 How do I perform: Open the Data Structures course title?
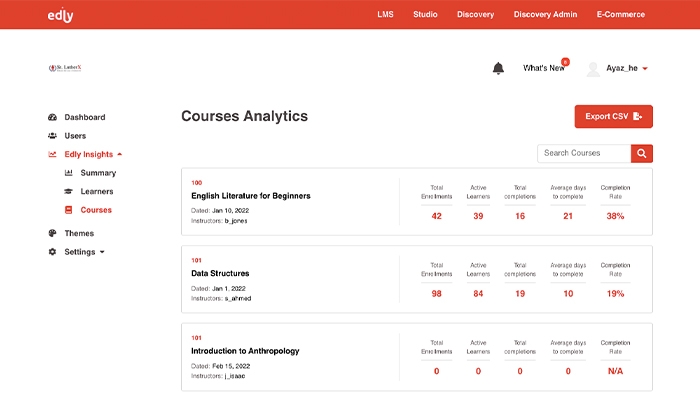pos(220,273)
